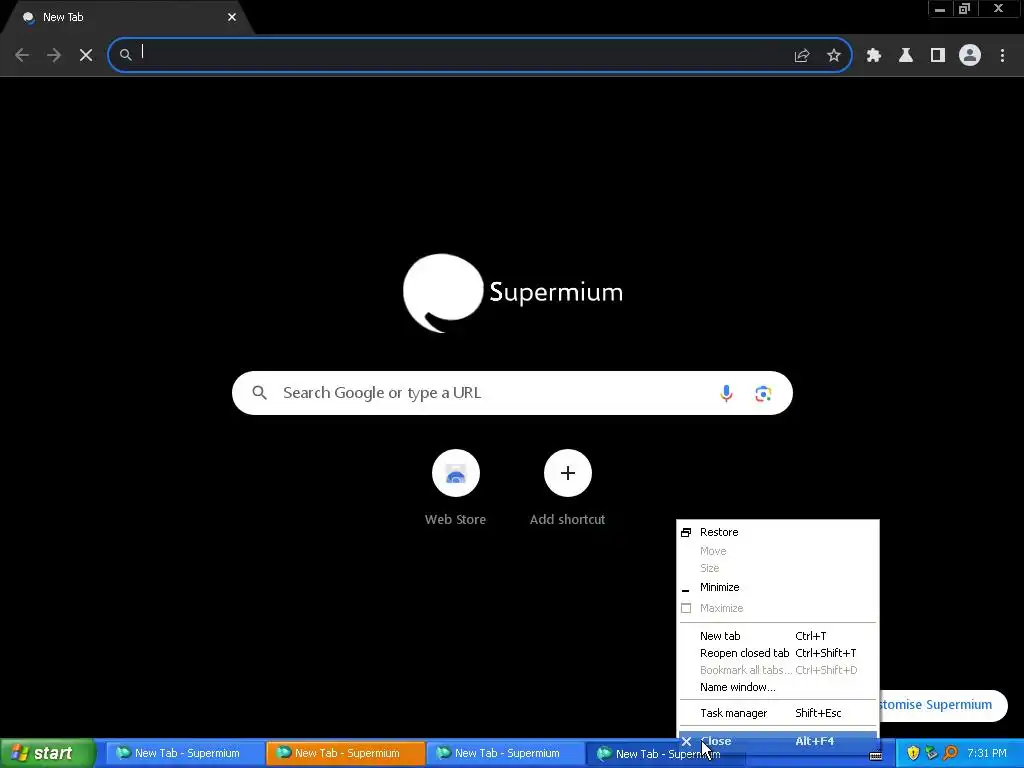Open the Extensions puzzle icon

pyautogui.click(x=873, y=56)
